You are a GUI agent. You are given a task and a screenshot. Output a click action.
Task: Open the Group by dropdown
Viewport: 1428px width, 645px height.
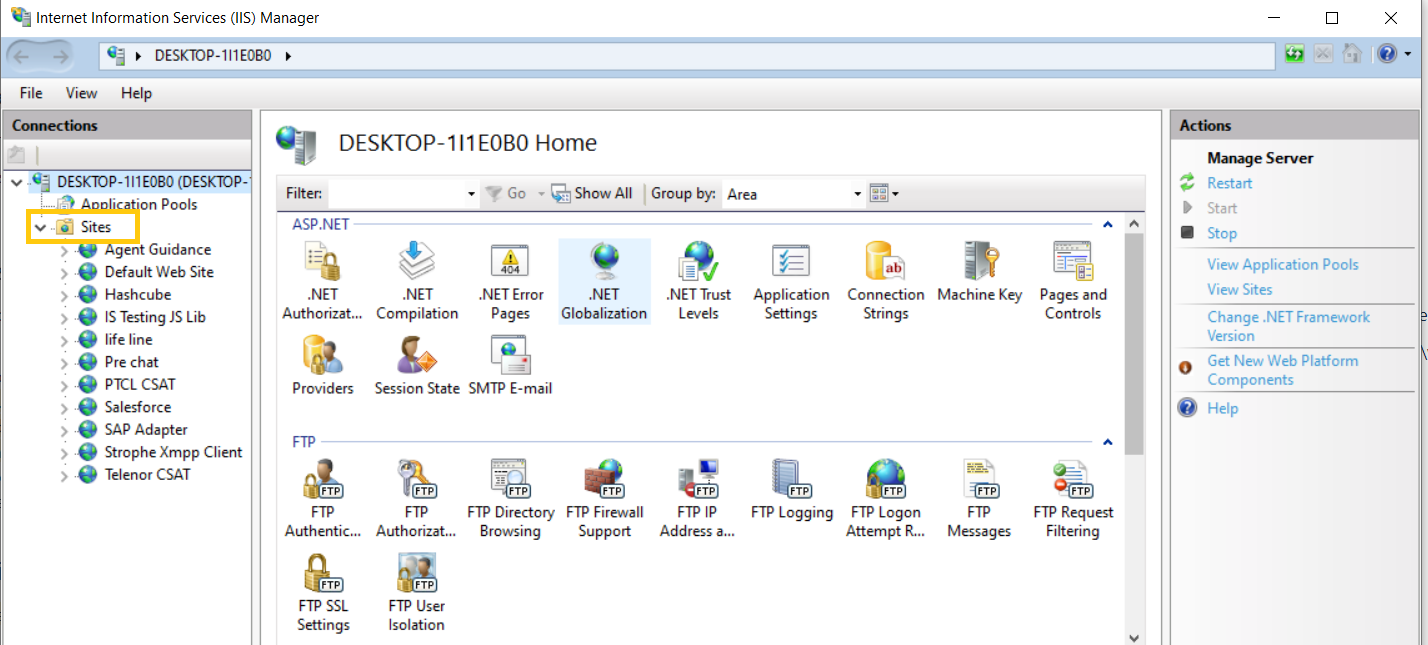[857, 194]
